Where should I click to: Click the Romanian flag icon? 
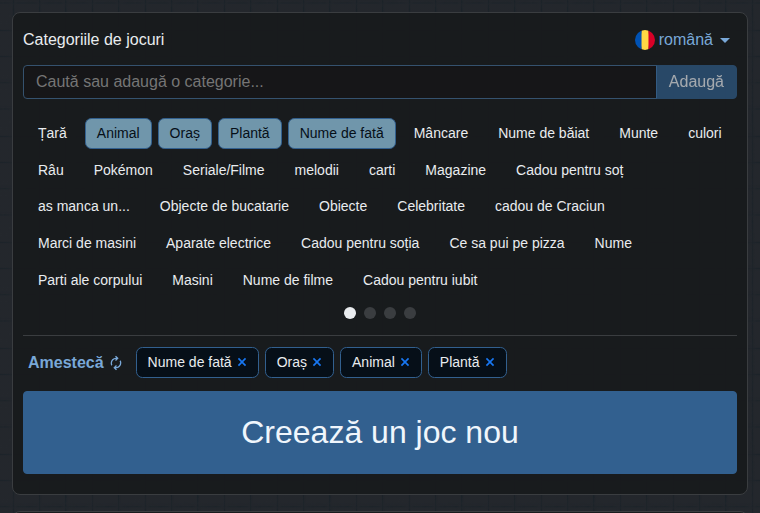(645, 40)
